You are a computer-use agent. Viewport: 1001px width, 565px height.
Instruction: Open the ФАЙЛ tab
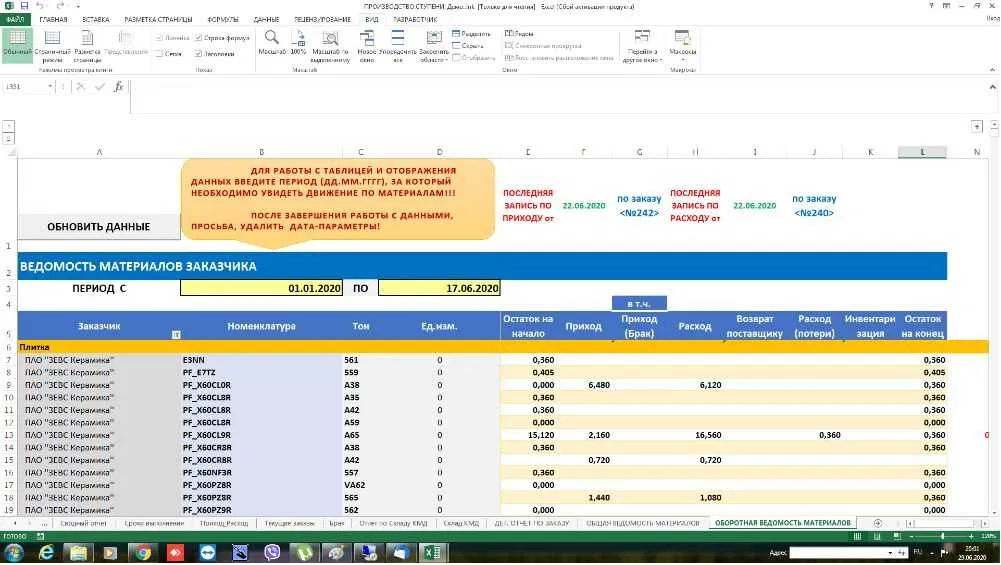point(15,20)
